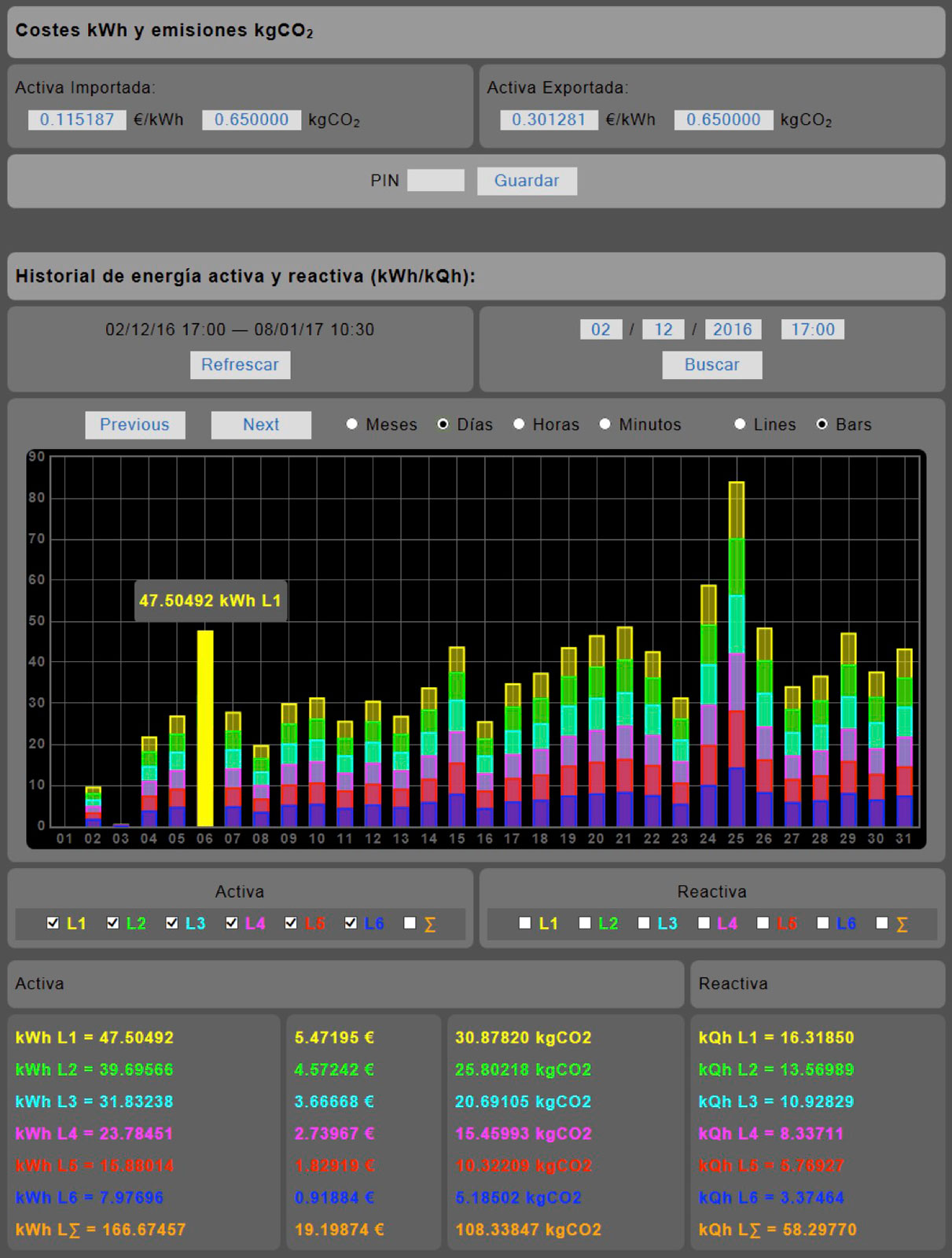Click the '5.47195 €' cost value
This screenshot has width=952, height=1258.
334,1038
